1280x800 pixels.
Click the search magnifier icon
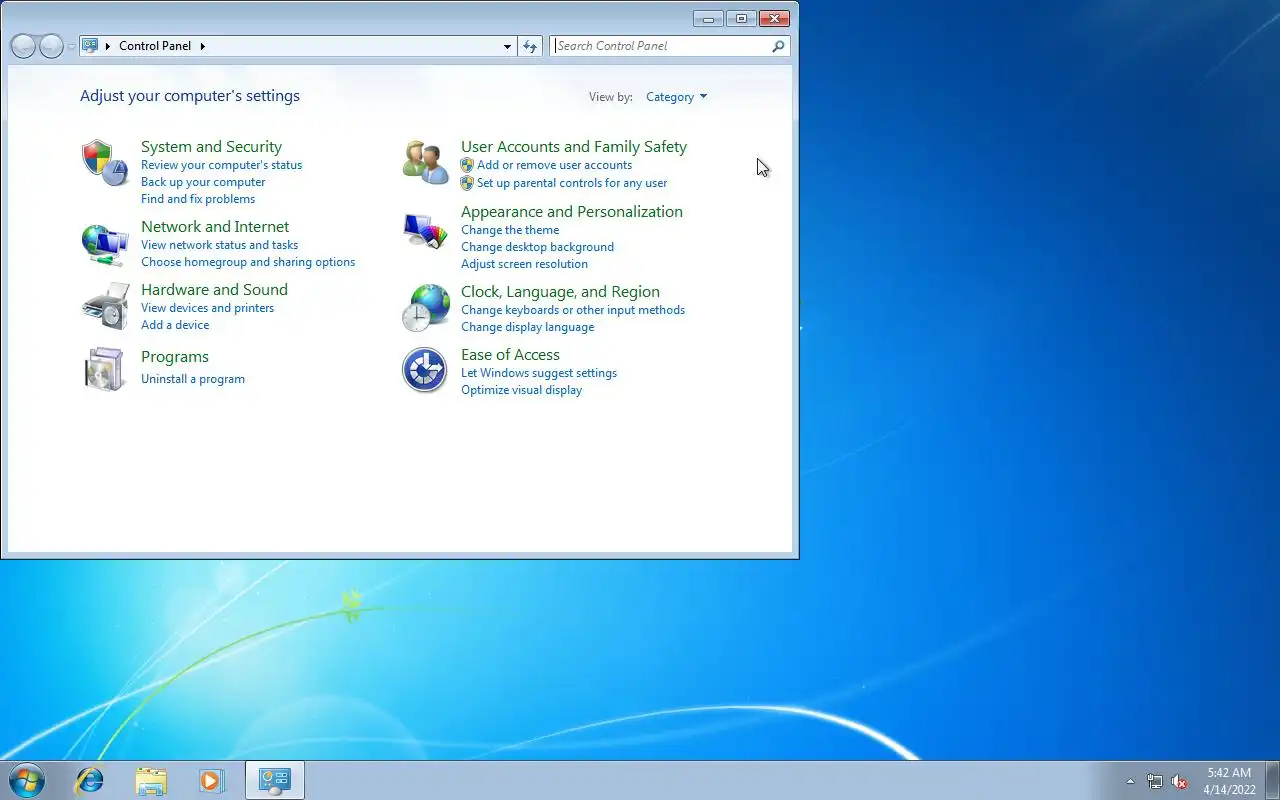pyautogui.click(x=778, y=46)
